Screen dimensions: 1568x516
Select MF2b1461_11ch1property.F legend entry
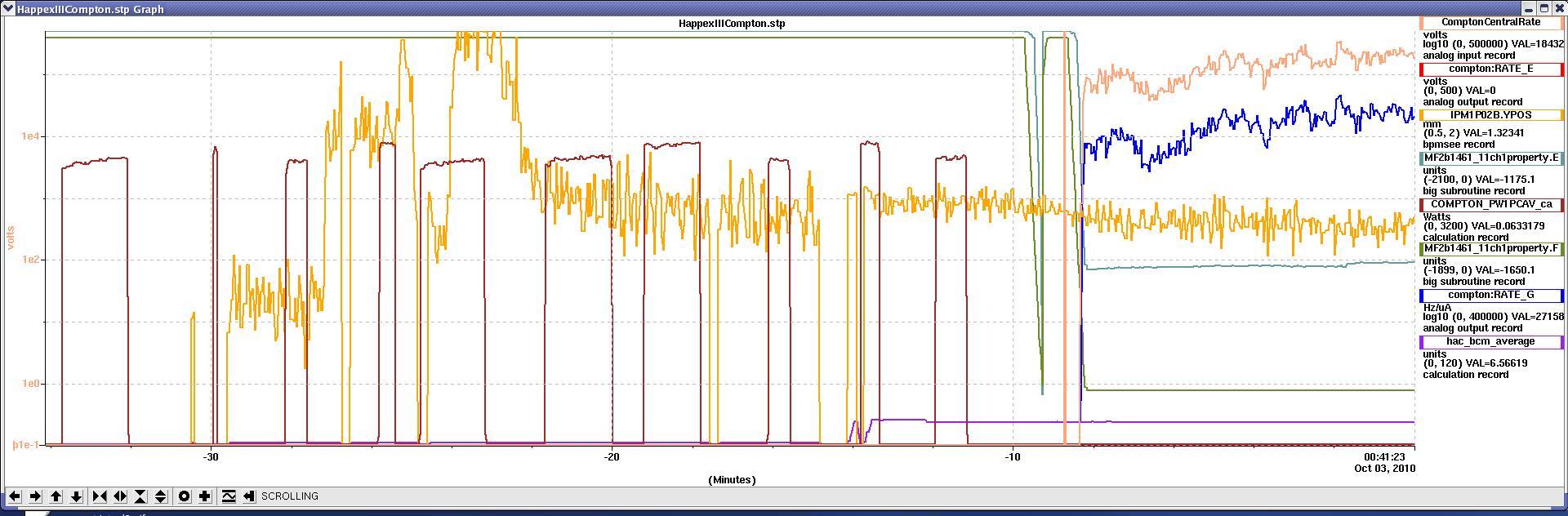click(x=1491, y=248)
